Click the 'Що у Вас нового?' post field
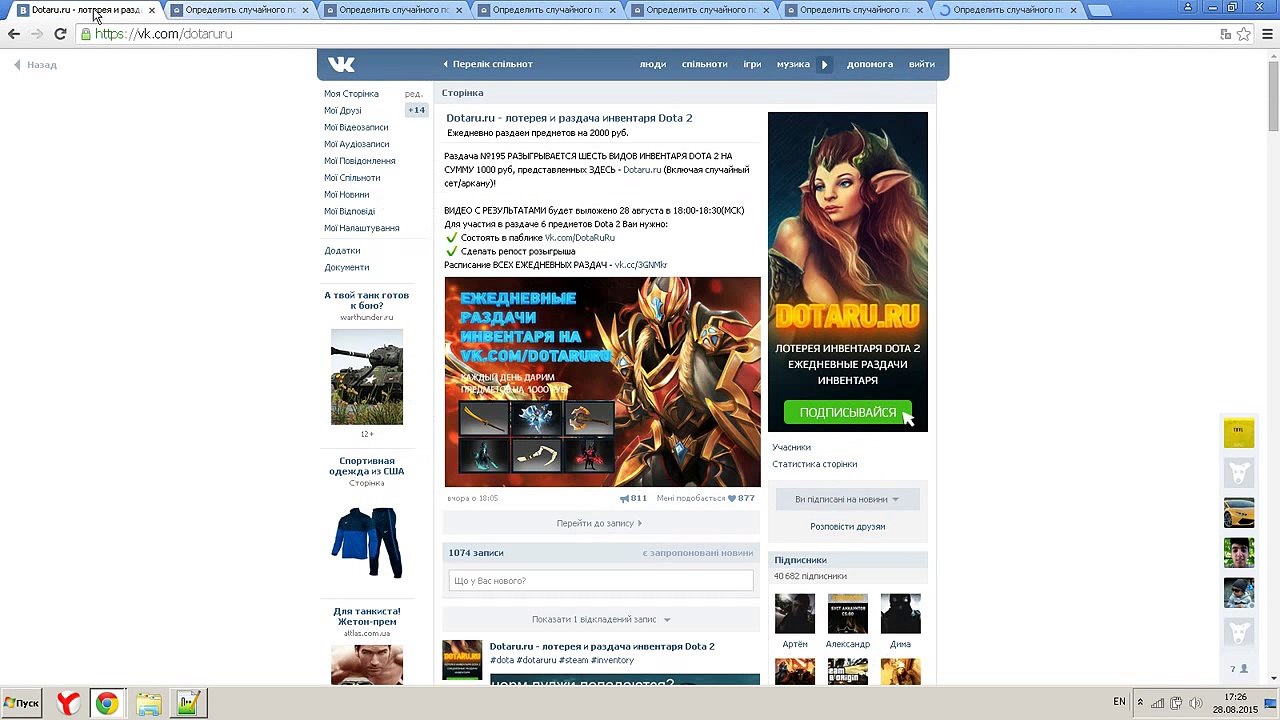Image resolution: width=1280 pixels, height=720 pixels. point(600,581)
